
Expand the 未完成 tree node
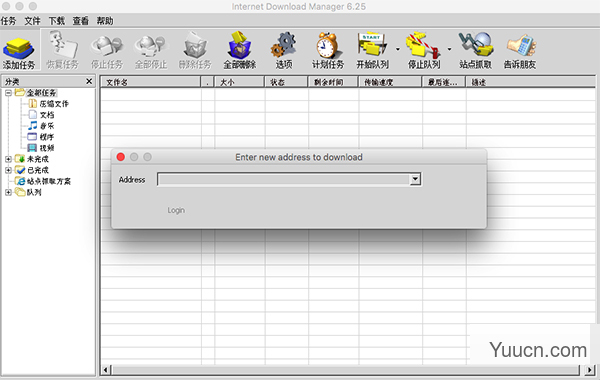(x=8, y=159)
